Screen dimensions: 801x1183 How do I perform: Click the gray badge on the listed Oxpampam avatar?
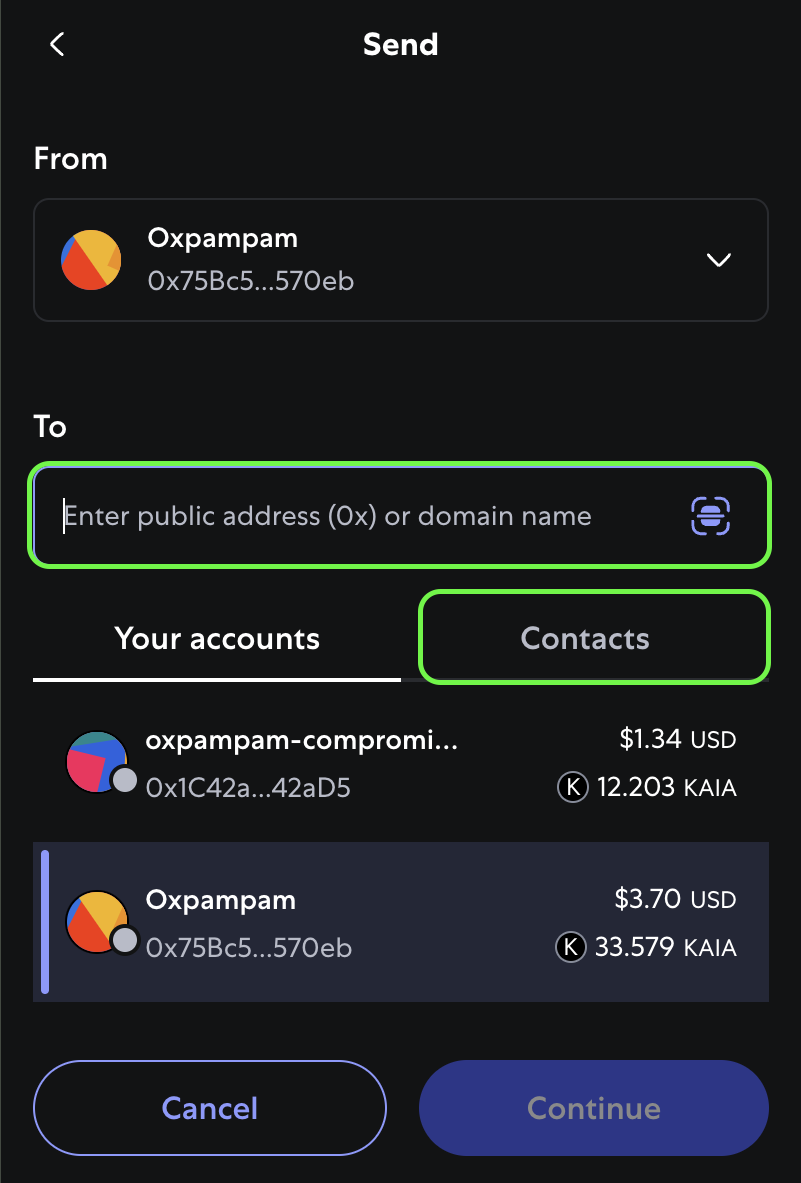coord(124,940)
